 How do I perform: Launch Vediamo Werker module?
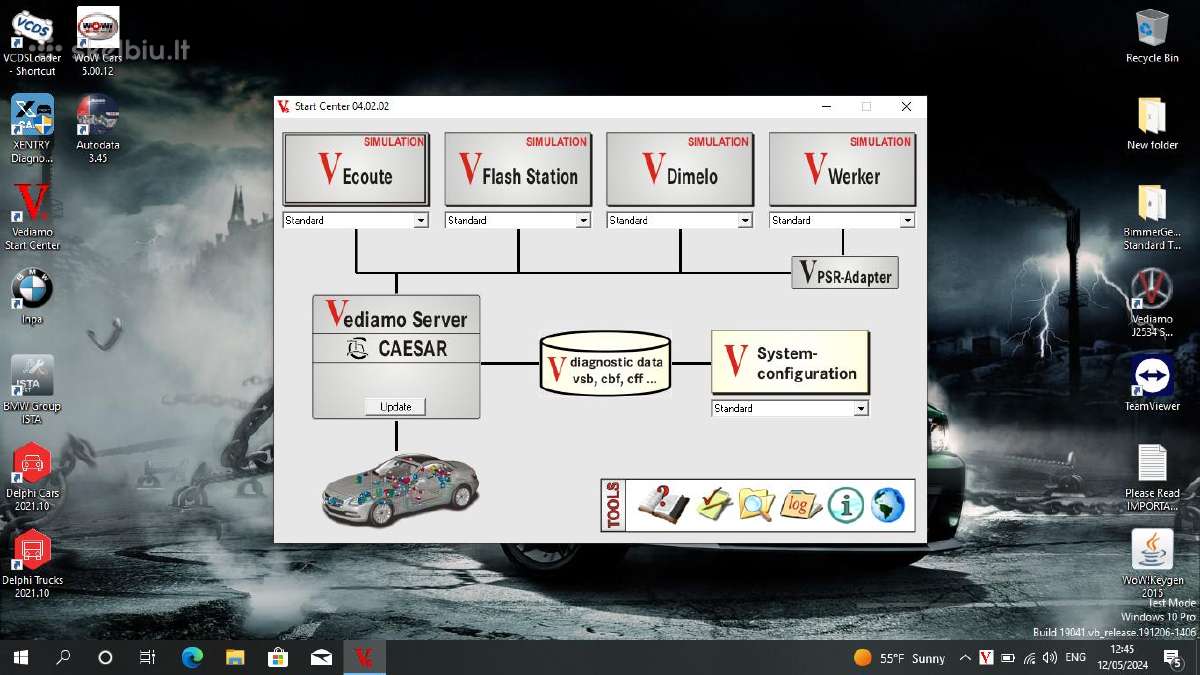click(x=842, y=169)
